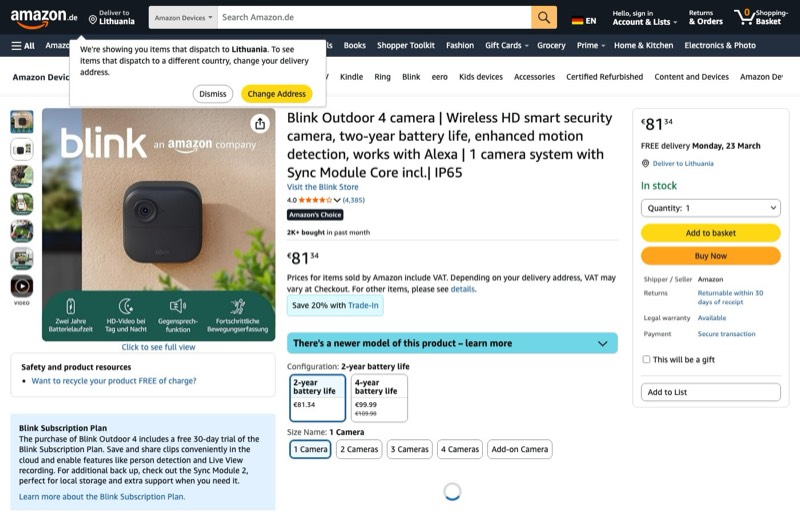The image size is (800, 514).
Task: Click the Deliver to Lithuania location icon
Action: [x=93, y=19]
